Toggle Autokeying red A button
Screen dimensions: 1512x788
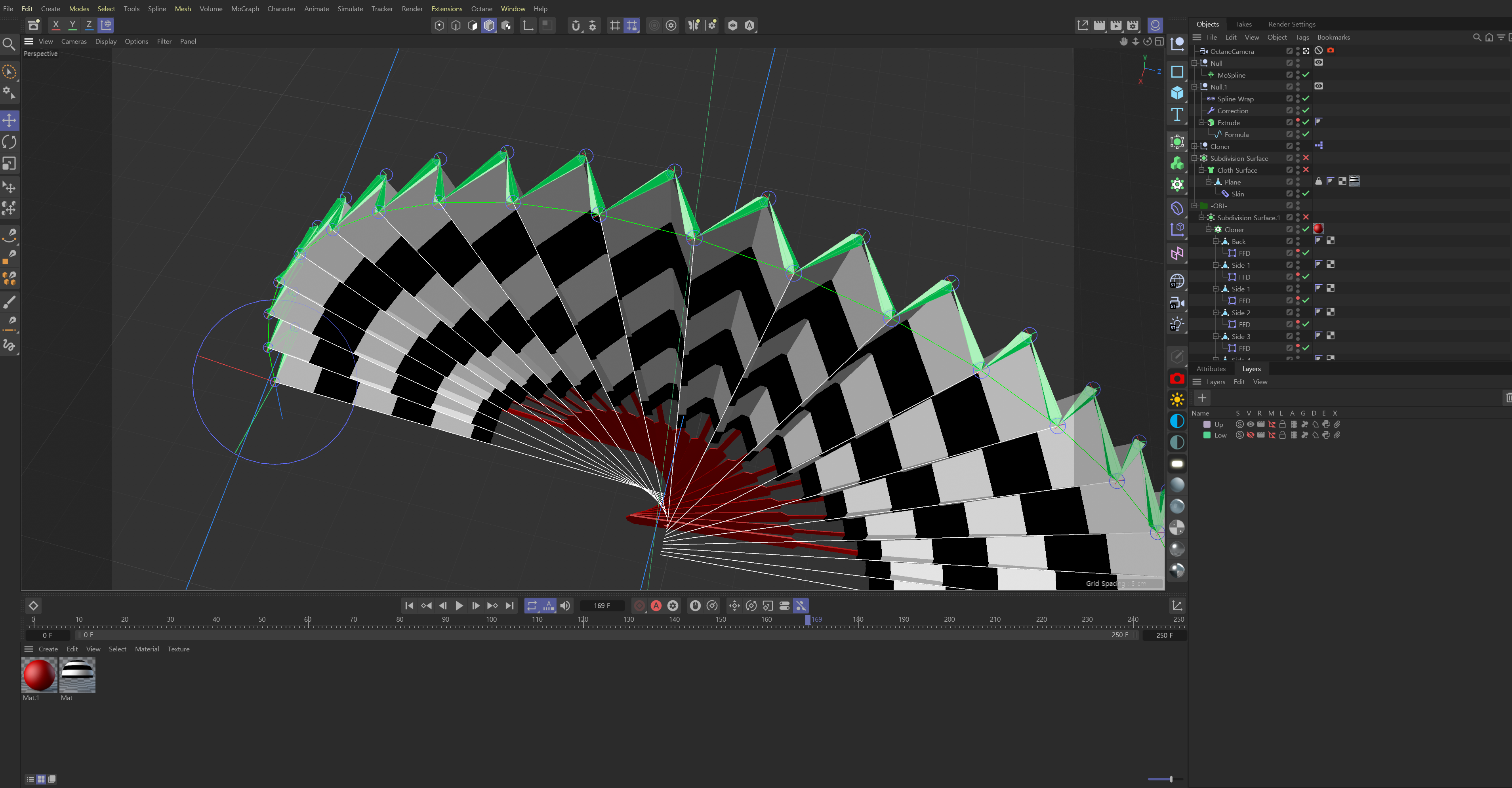pyautogui.click(x=656, y=605)
